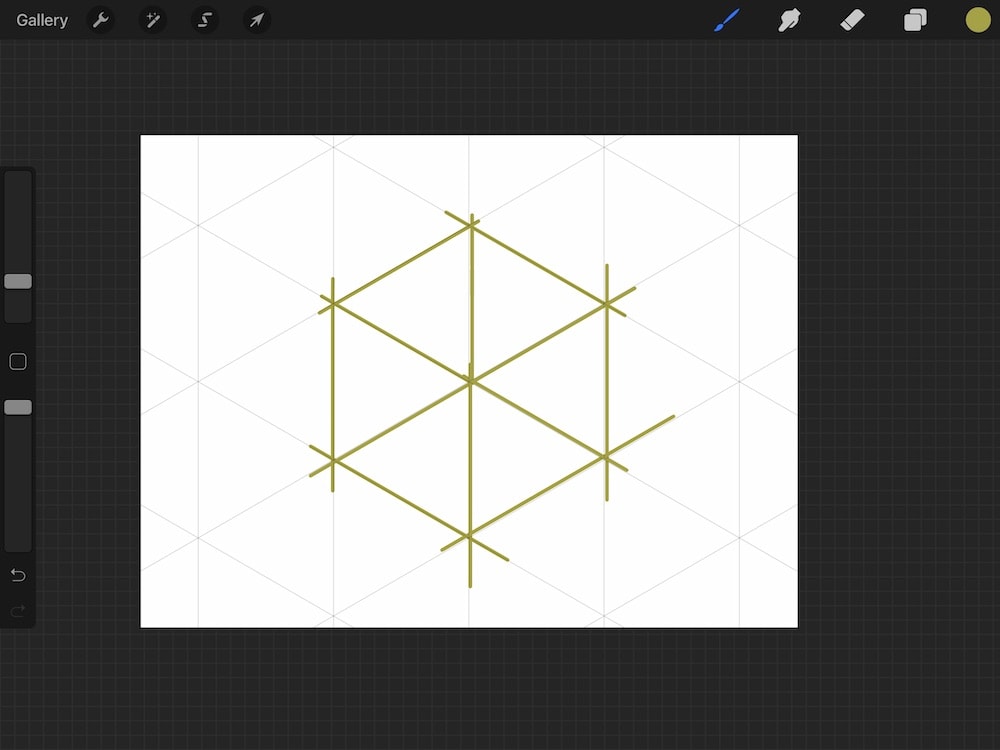Select the Eraser tool

click(852, 20)
